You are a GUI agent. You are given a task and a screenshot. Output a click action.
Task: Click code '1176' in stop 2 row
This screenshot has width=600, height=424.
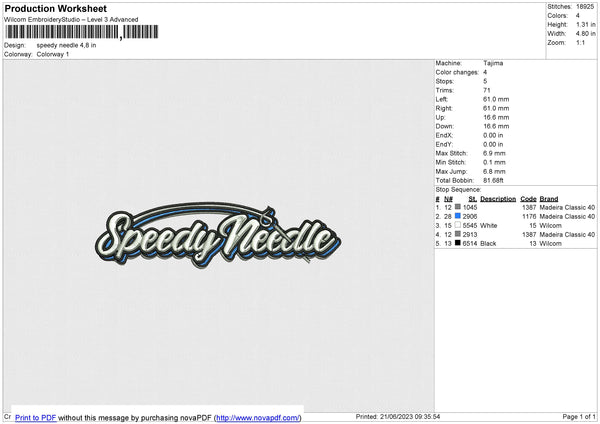[x=529, y=216]
